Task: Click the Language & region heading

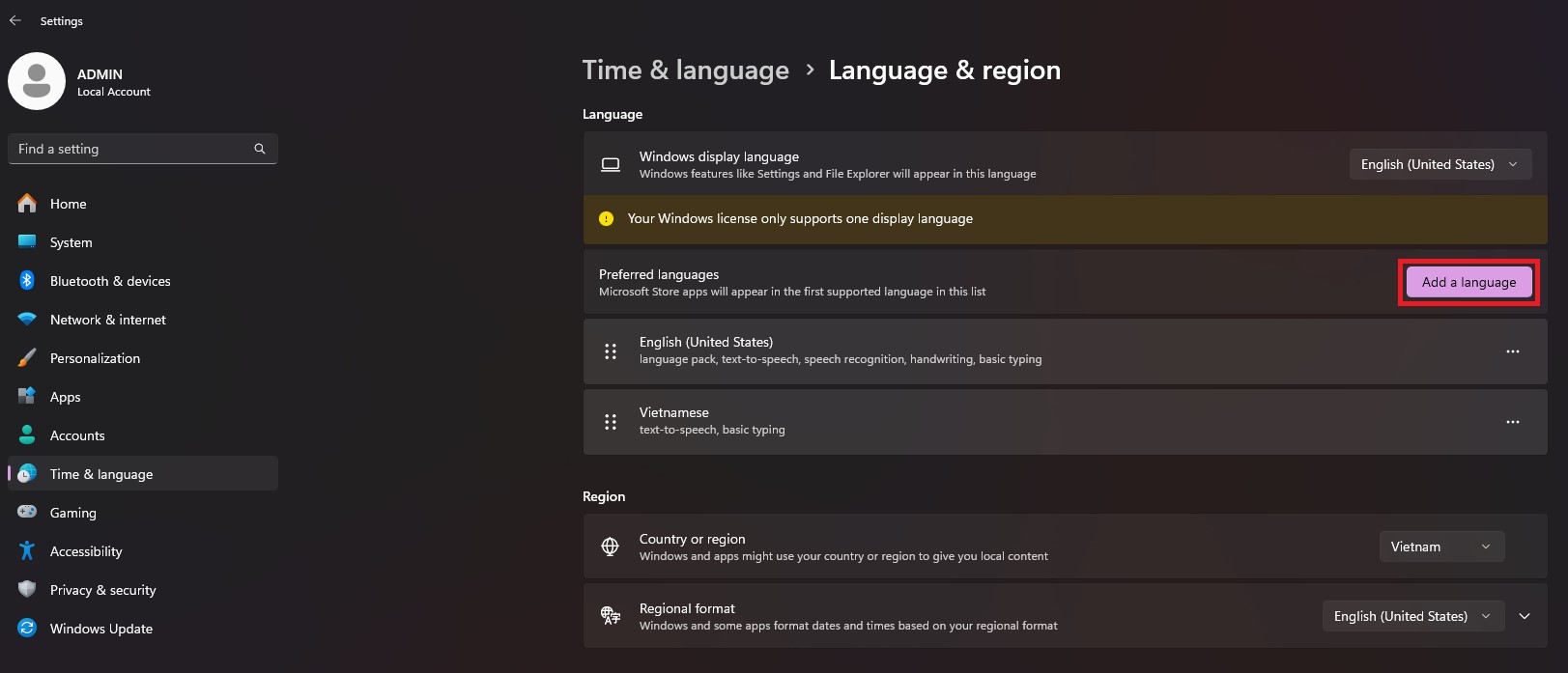Action: (945, 70)
